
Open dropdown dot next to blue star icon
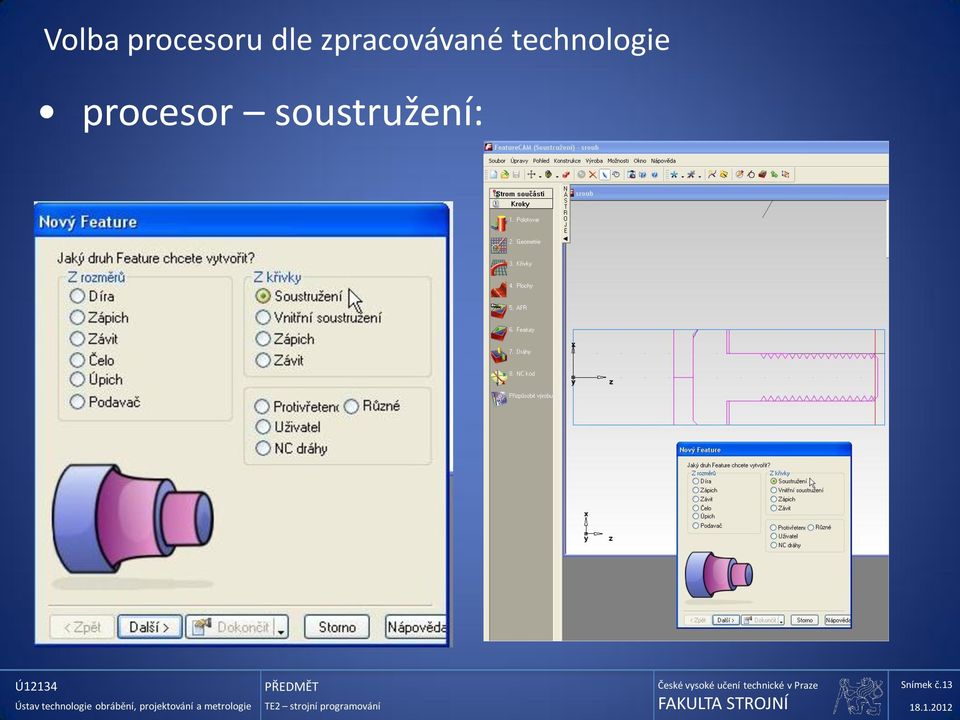(x=683, y=177)
